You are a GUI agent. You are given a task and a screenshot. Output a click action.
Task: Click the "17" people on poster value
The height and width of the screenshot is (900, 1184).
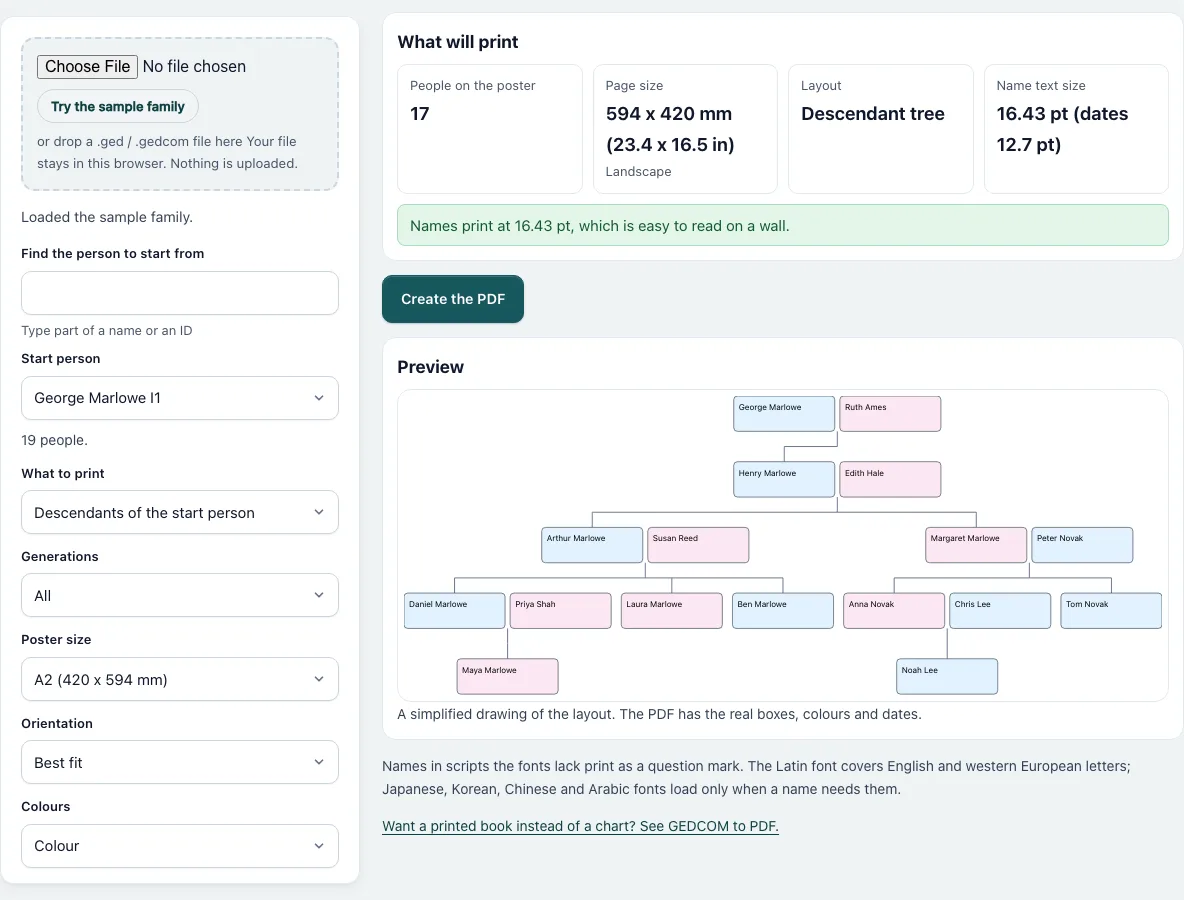[420, 114]
